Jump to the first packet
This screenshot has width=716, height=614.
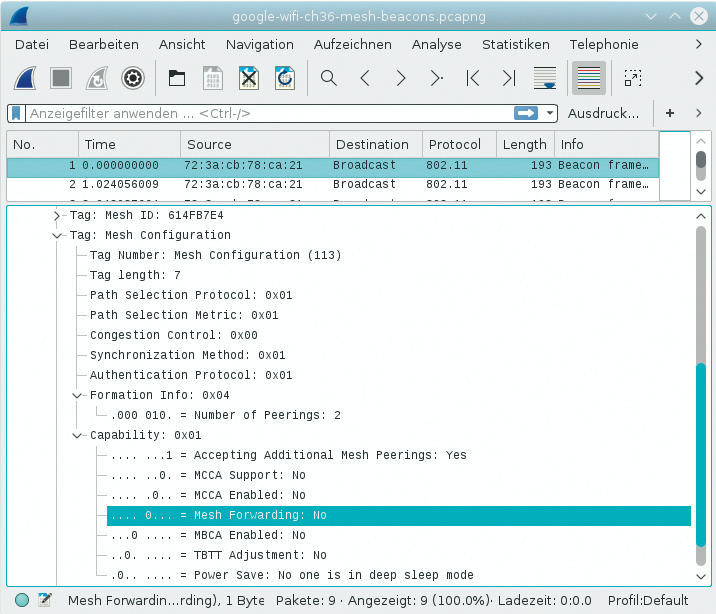[473, 78]
